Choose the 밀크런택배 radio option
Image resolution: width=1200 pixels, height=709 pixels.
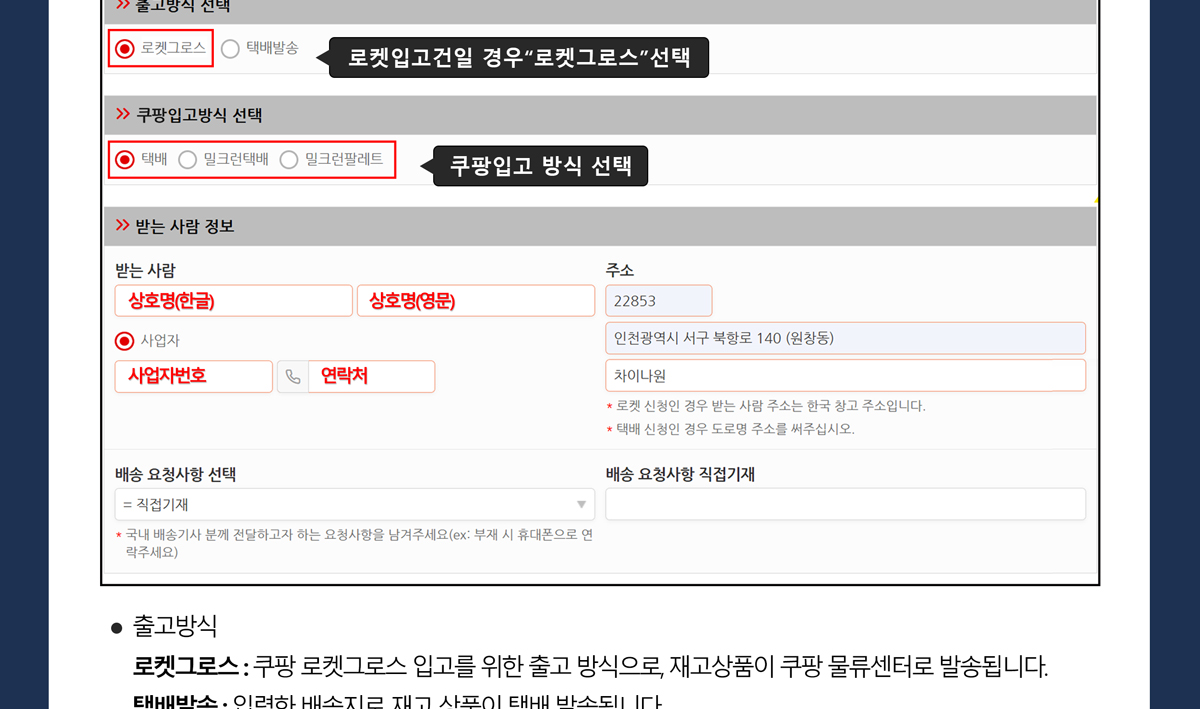pos(188,160)
